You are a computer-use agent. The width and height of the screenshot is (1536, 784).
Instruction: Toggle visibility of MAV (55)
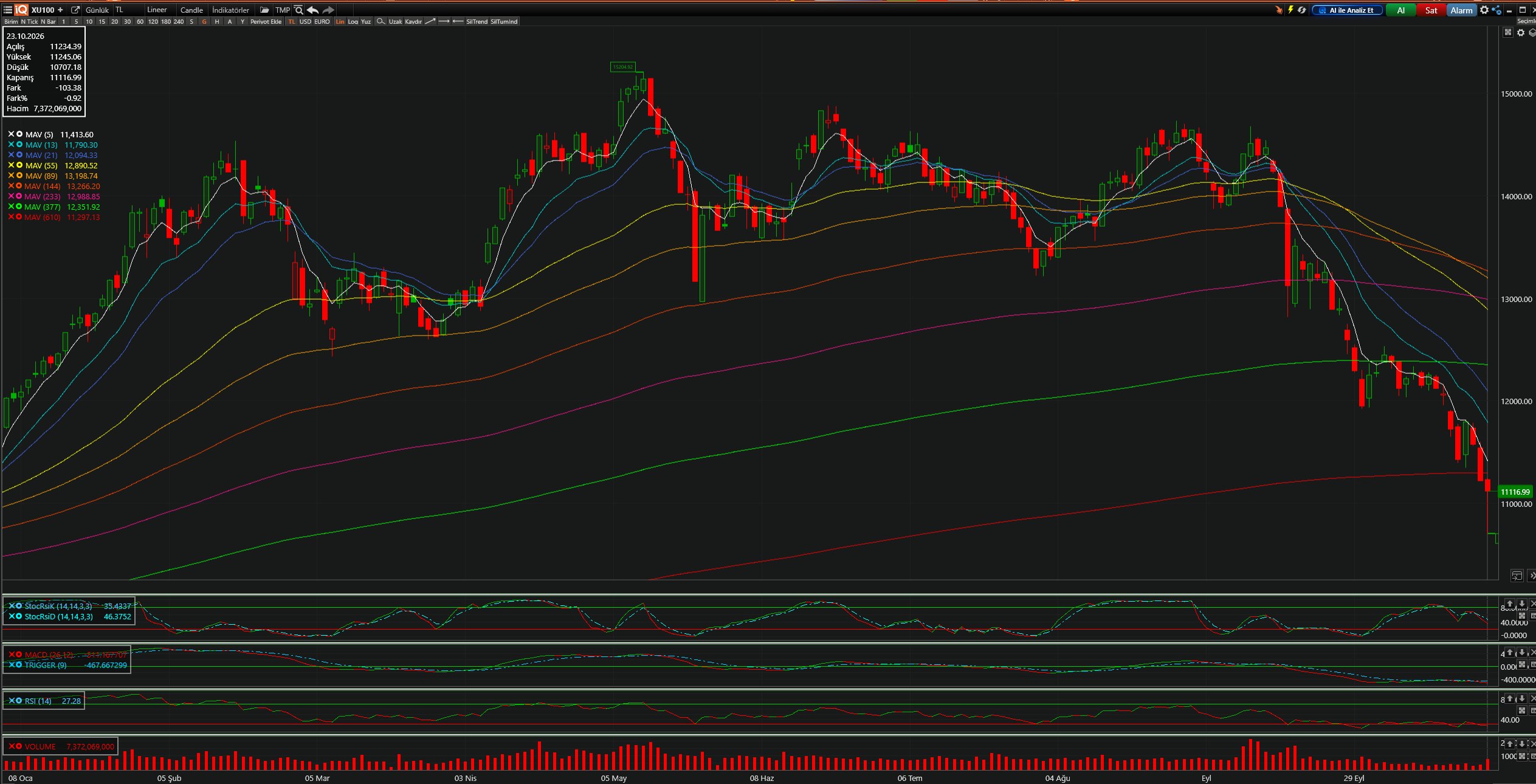19,165
